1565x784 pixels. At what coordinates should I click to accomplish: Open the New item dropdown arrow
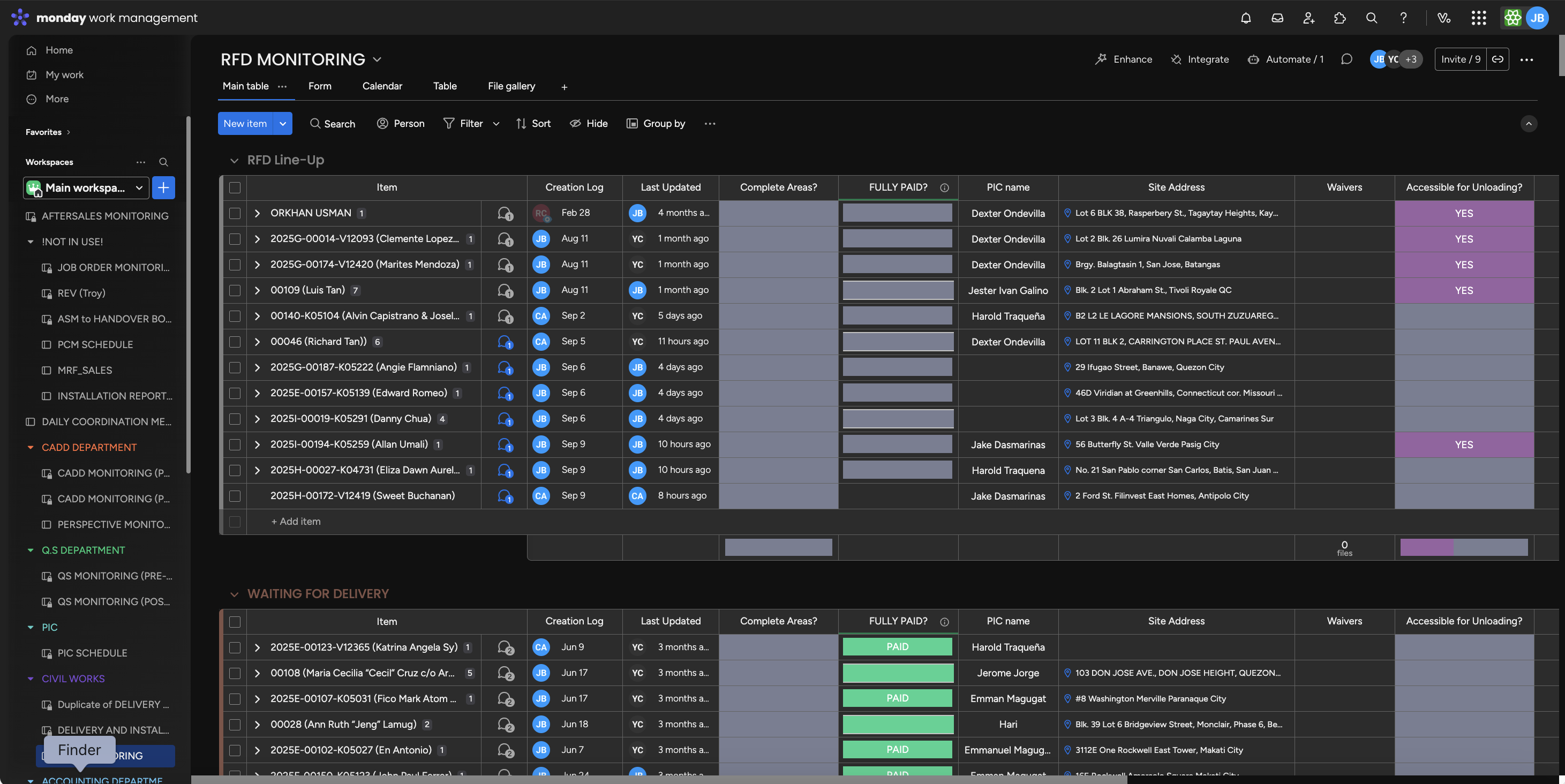pos(282,123)
